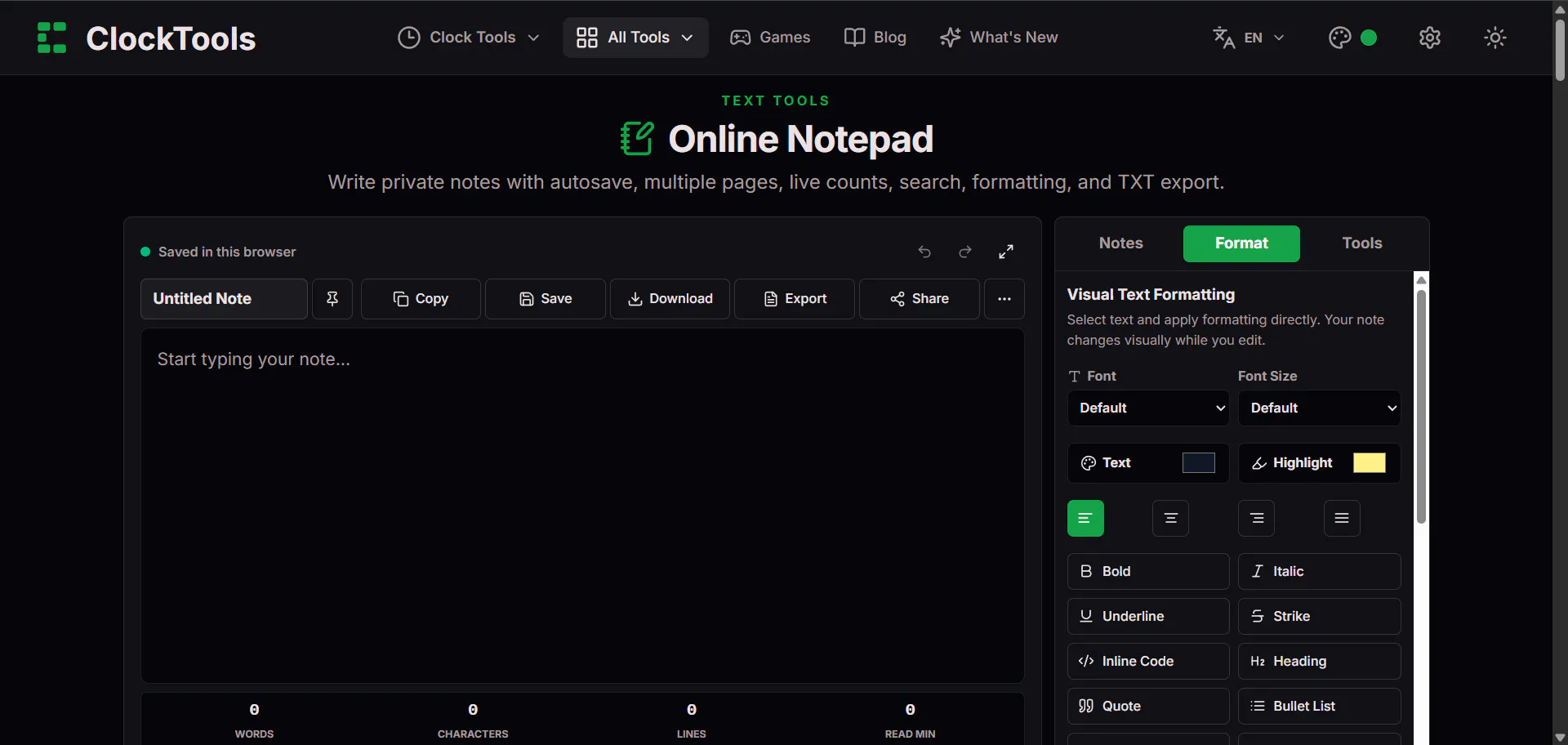Open the Font Size dropdown
The height and width of the screenshot is (745, 1568).
click(1320, 408)
